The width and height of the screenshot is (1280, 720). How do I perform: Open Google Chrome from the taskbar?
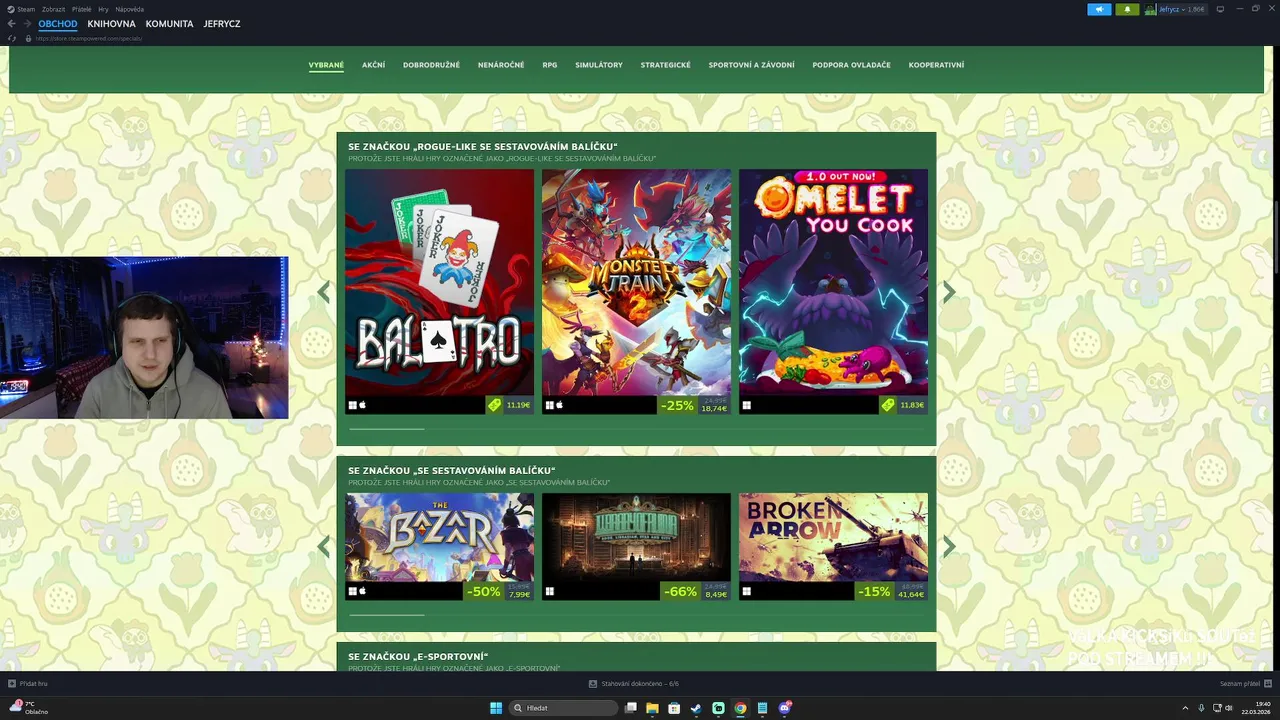click(x=740, y=708)
